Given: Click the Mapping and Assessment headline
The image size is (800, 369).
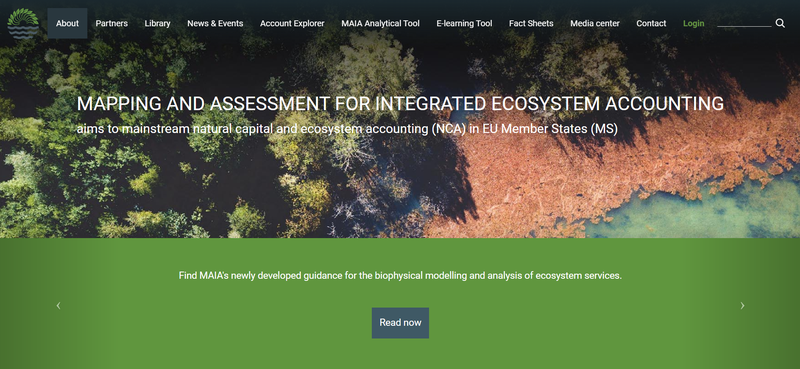Looking at the screenshot, I should (x=401, y=104).
